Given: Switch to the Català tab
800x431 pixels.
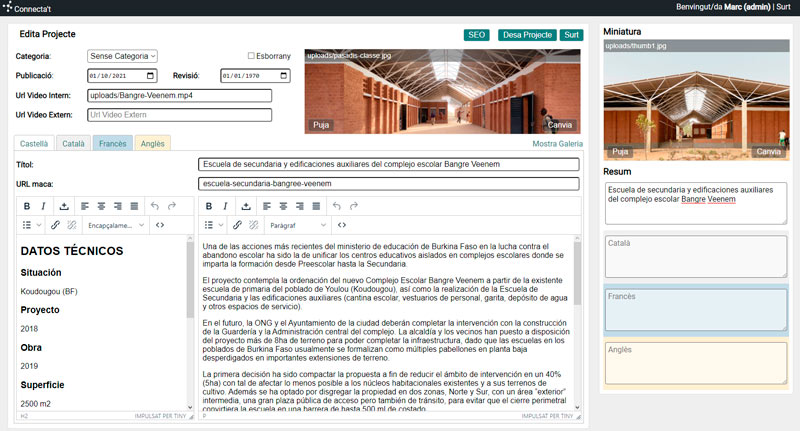Looking at the screenshot, I should point(73,144).
